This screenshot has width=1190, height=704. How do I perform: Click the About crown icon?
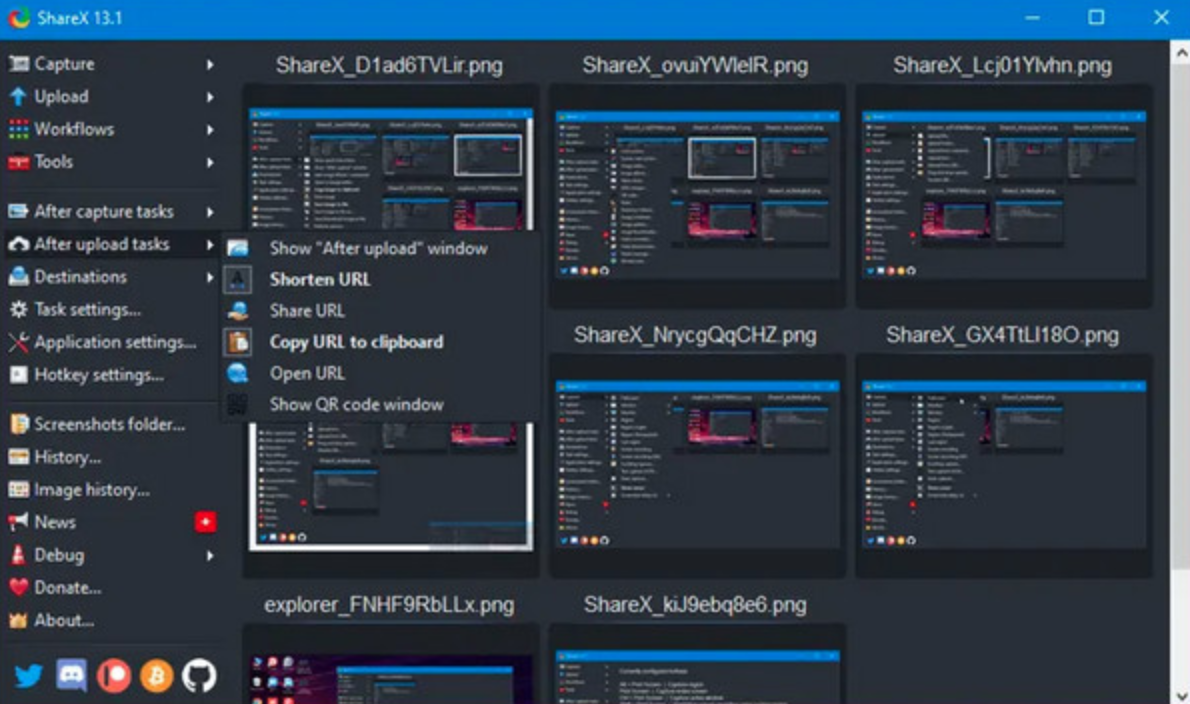[18, 620]
